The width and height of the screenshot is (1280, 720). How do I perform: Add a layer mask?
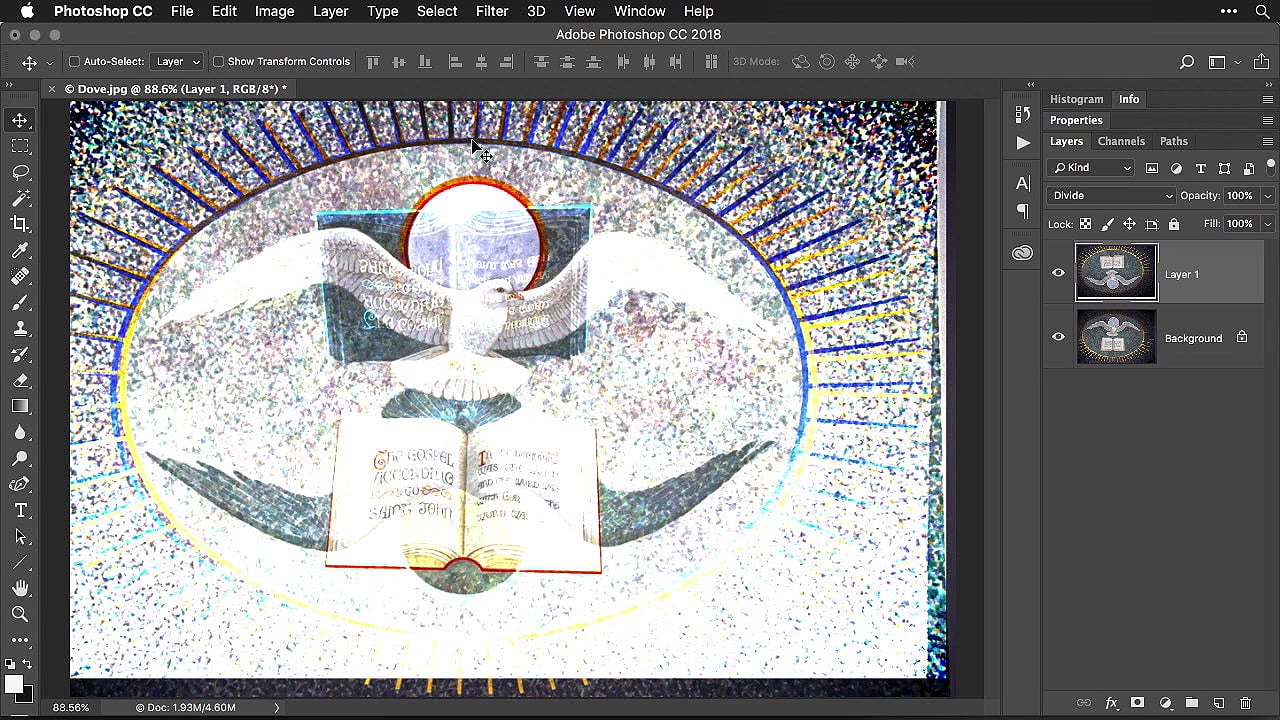tap(1137, 703)
